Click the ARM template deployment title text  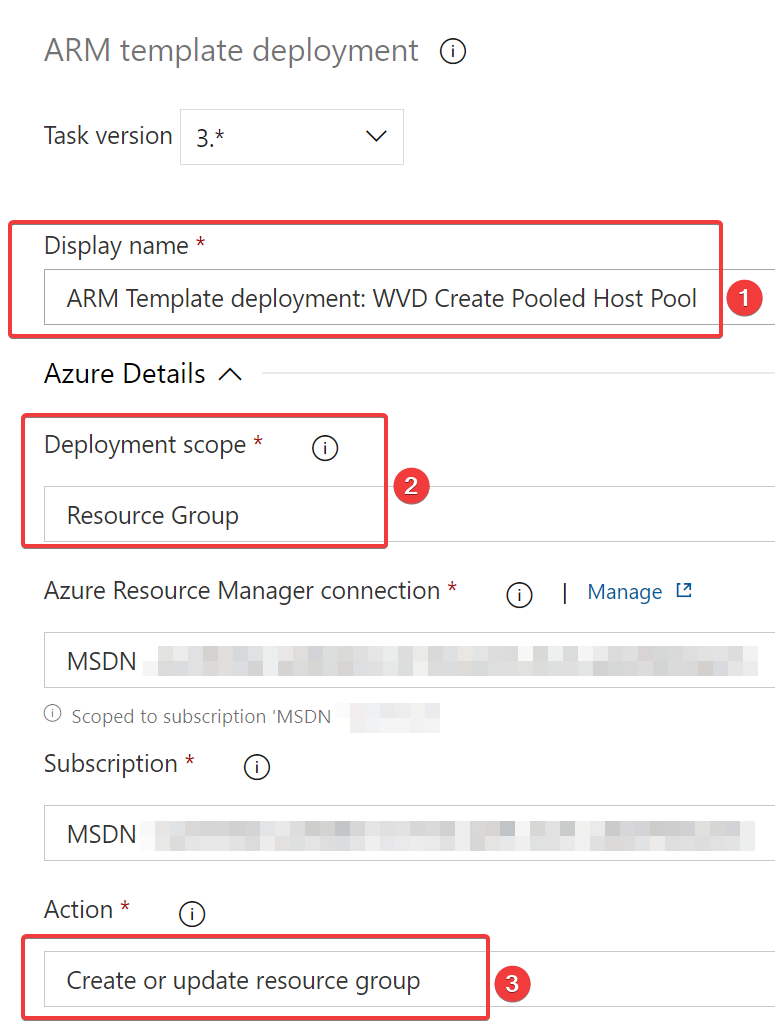coord(231,51)
